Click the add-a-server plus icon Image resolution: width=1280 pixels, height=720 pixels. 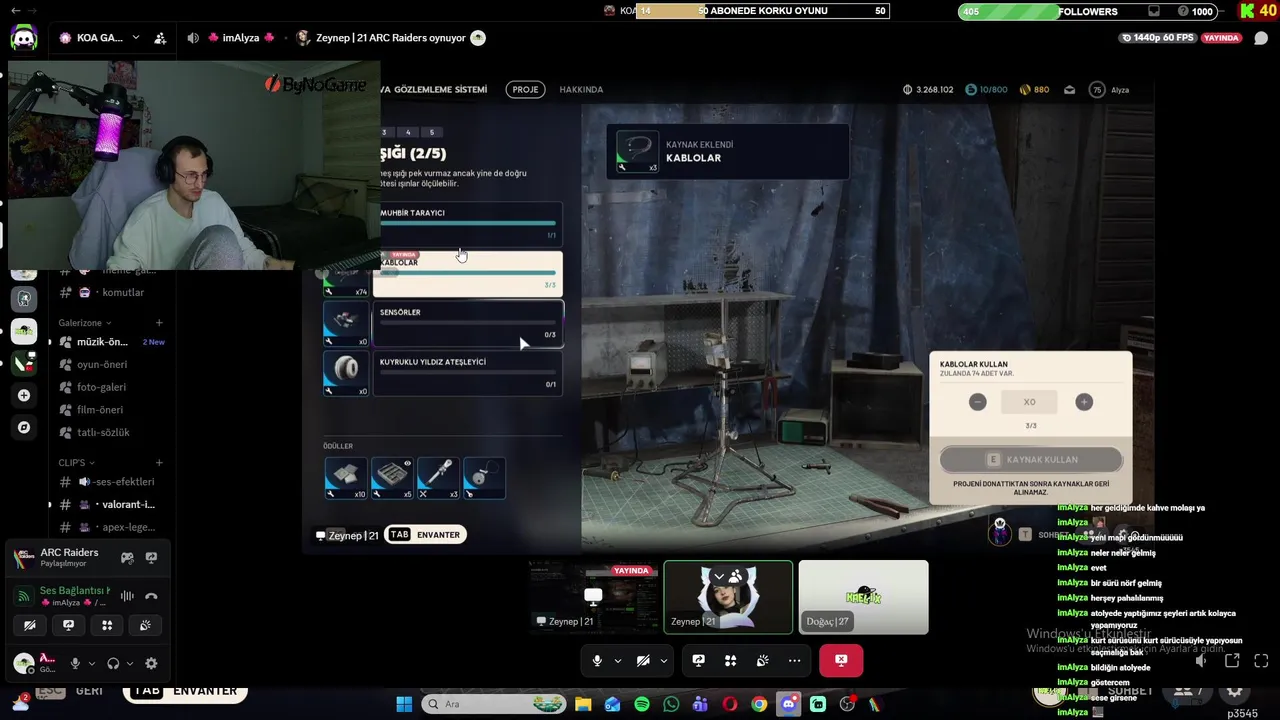click(24, 395)
